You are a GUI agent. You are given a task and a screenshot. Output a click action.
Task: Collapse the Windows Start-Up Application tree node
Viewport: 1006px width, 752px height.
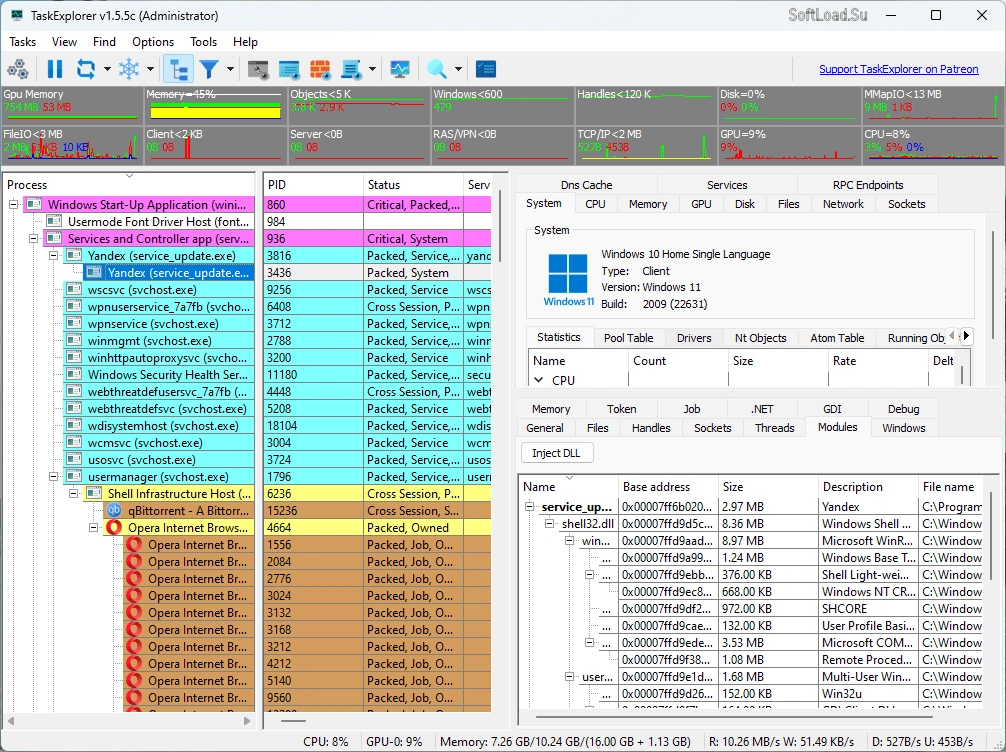[13, 205]
